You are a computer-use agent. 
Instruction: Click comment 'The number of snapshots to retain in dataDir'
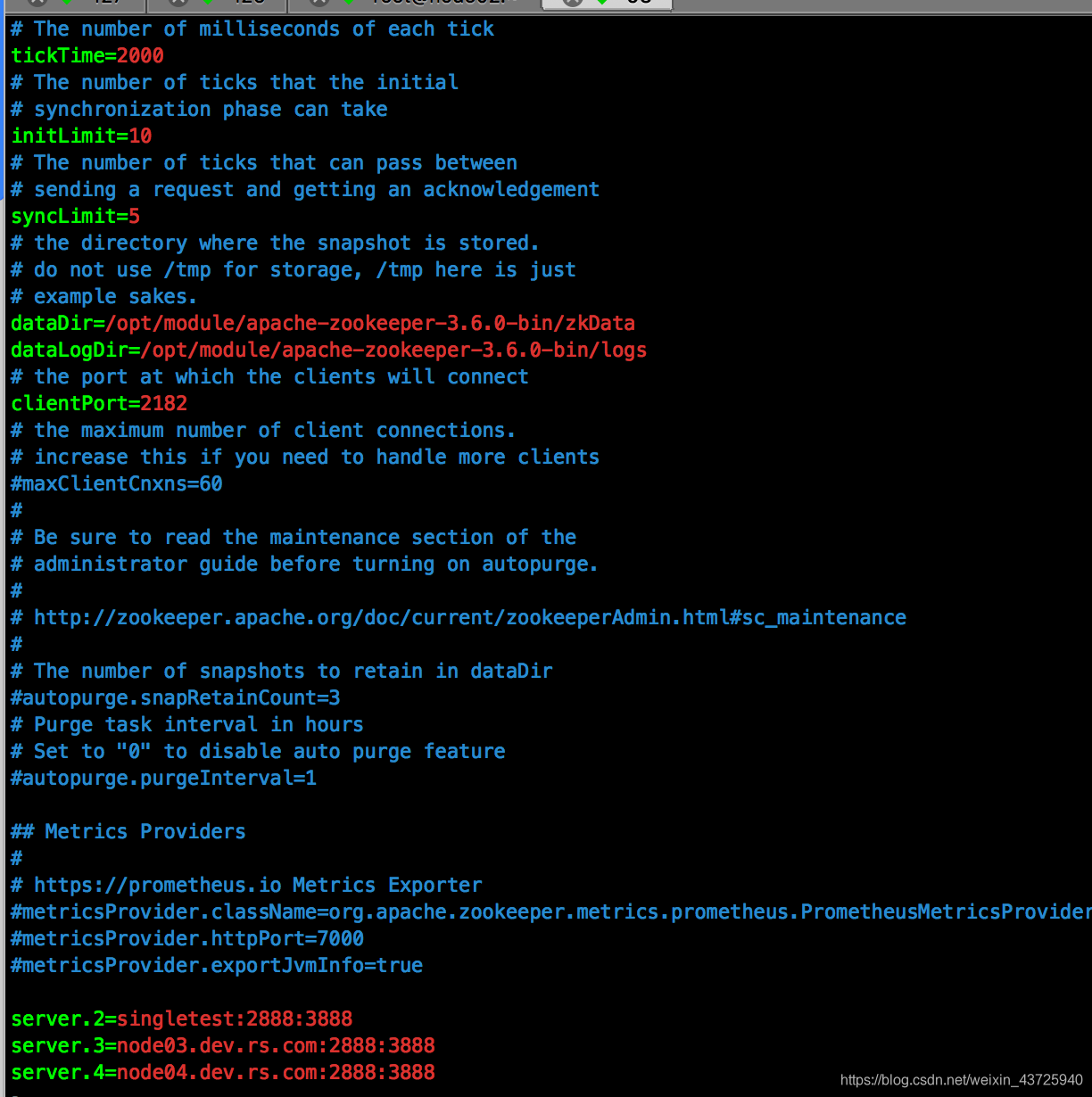click(x=282, y=671)
